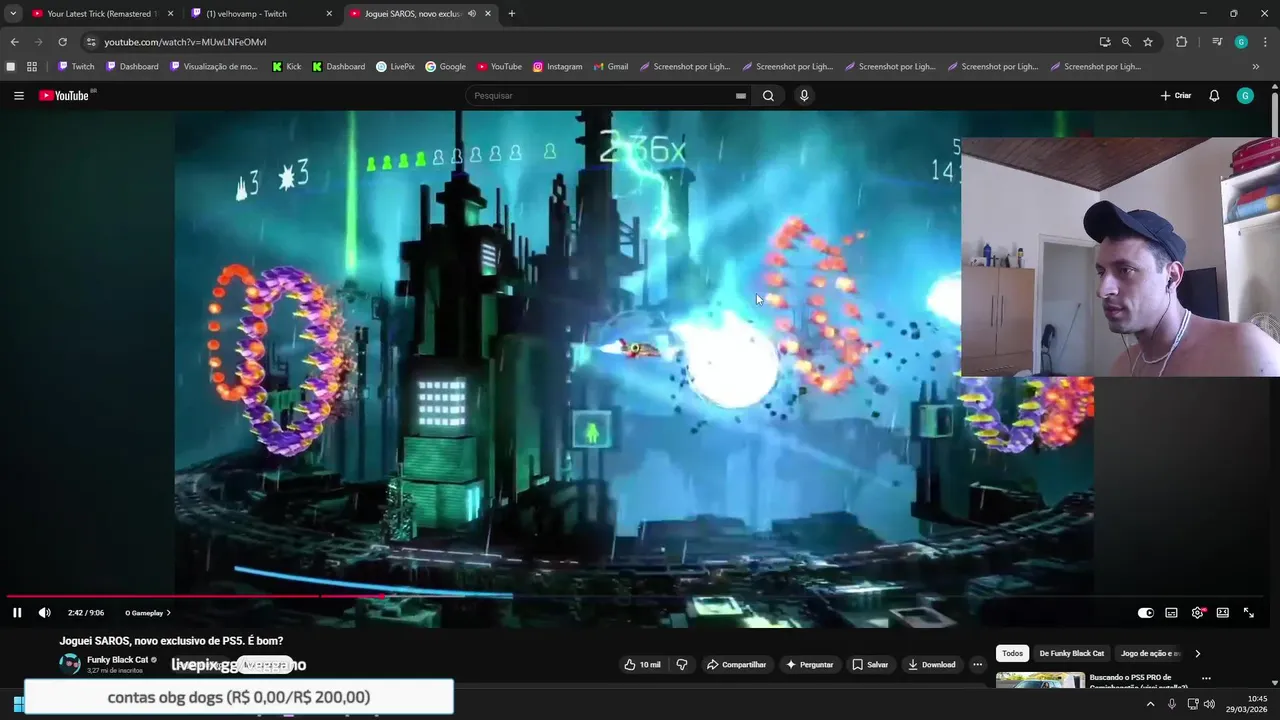Toggle the autoplay switch

point(1146,613)
